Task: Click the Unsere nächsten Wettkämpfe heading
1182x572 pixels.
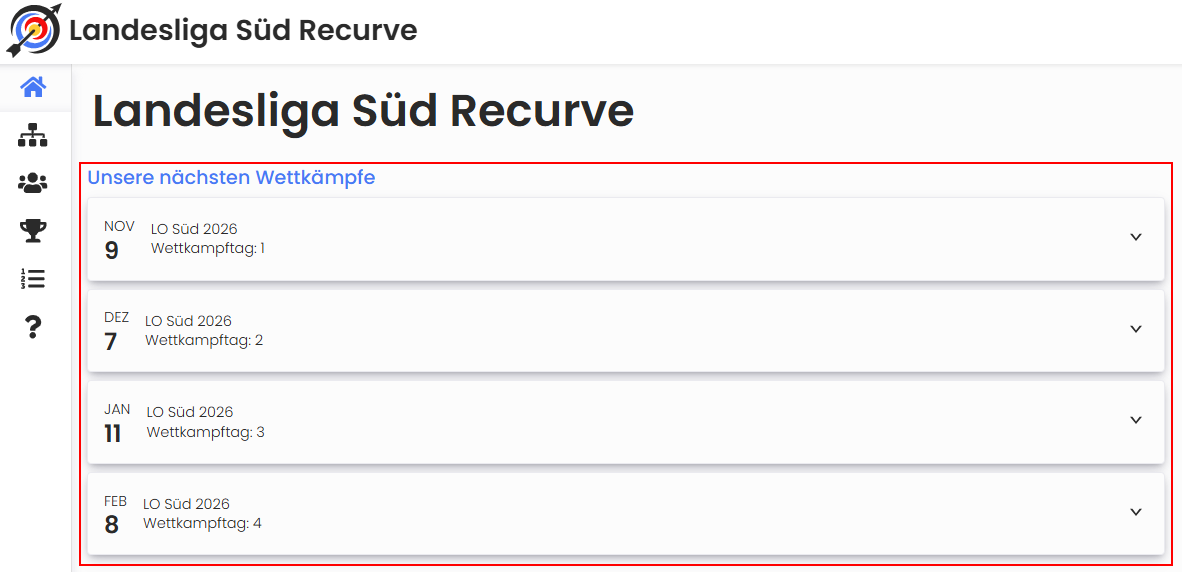Action: click(231, 178)
